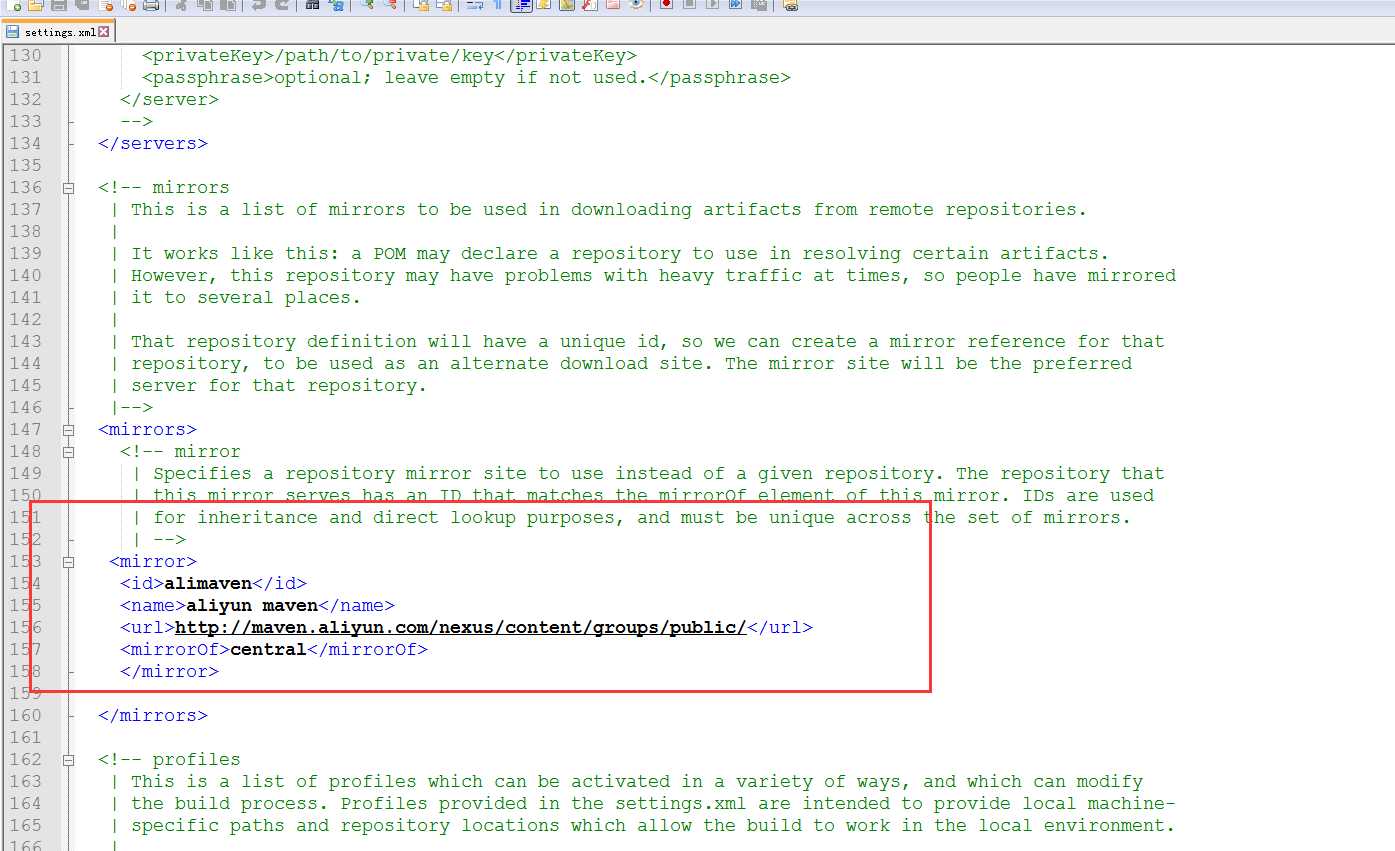The image size is (1395, 851).
Task: Collapse the <mirrors> element fold at line 147
Action: tap(68, 429)
